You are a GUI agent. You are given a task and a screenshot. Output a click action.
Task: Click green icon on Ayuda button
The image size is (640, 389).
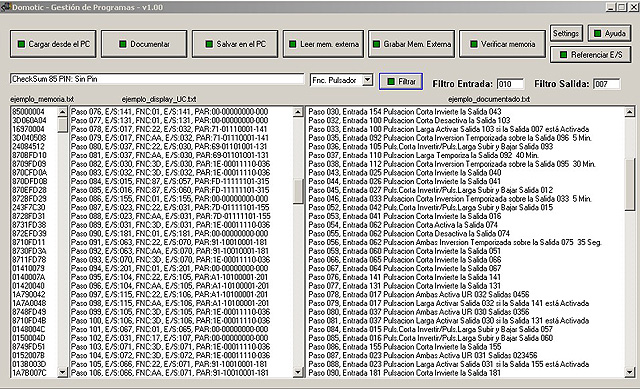pos(598,33)
